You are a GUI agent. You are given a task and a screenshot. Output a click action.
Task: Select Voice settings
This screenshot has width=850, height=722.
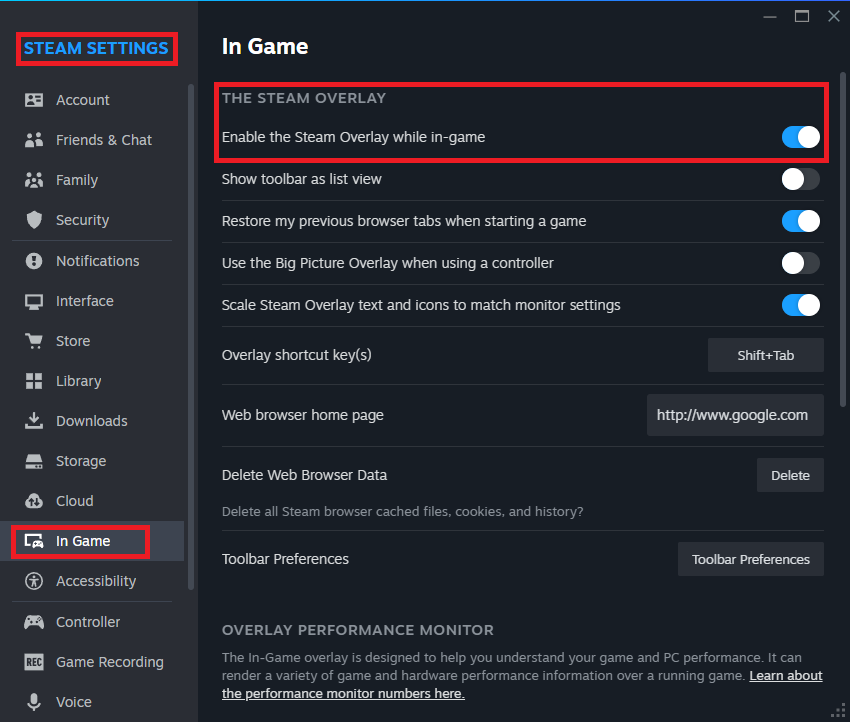(92, 702)
